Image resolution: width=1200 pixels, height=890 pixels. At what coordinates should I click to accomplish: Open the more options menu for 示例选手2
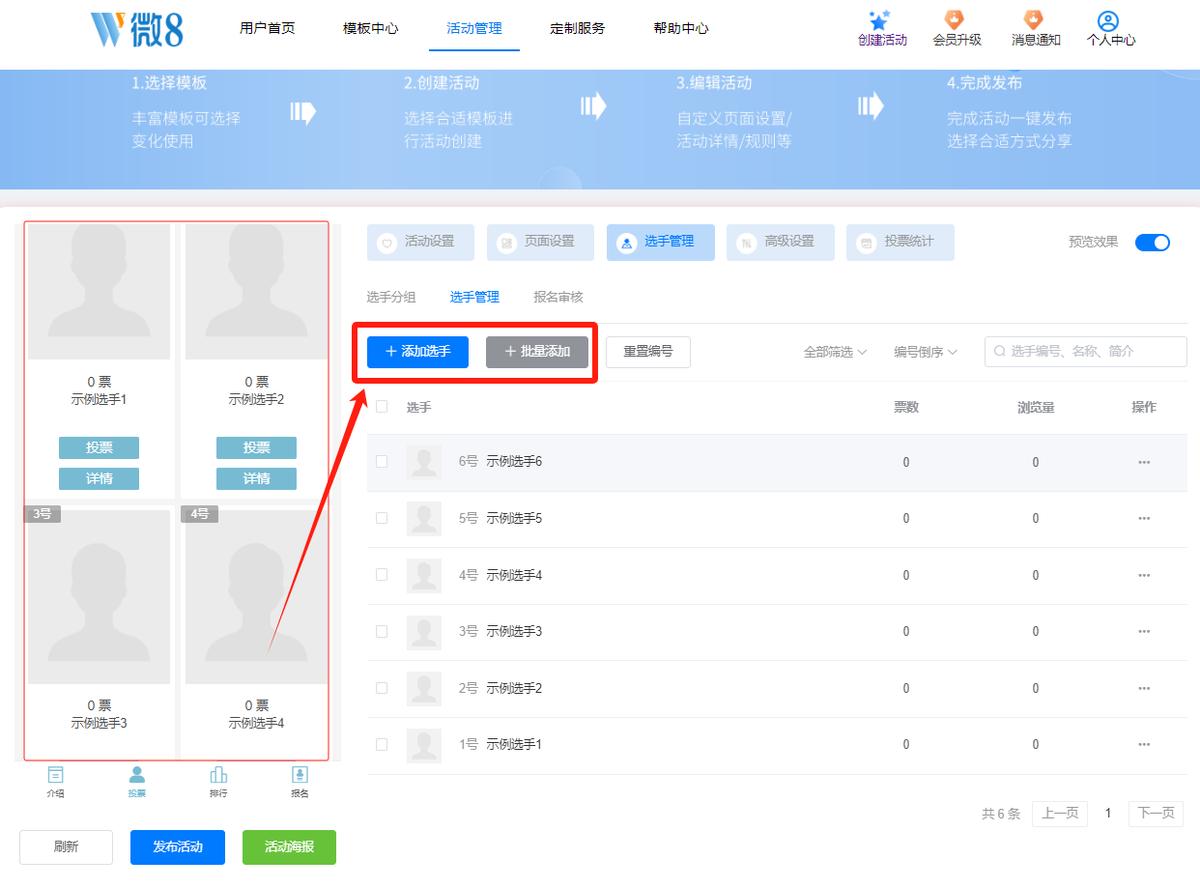(1144, 688)
